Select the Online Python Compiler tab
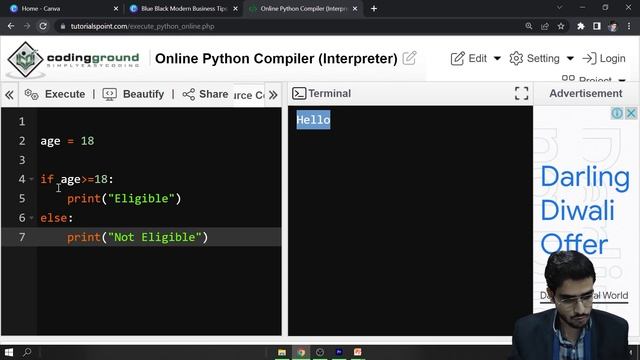Screen dimensions: 640x360 coord(302,9)
